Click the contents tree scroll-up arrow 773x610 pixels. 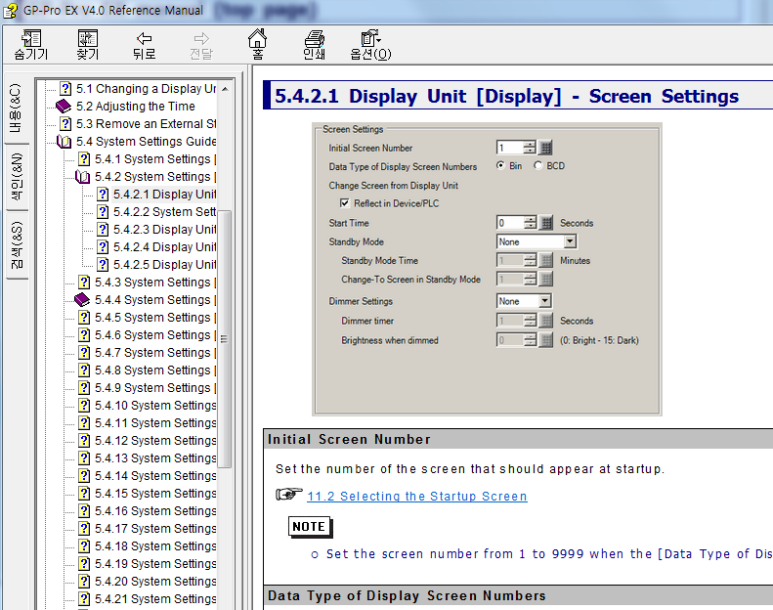click(225, 89)
